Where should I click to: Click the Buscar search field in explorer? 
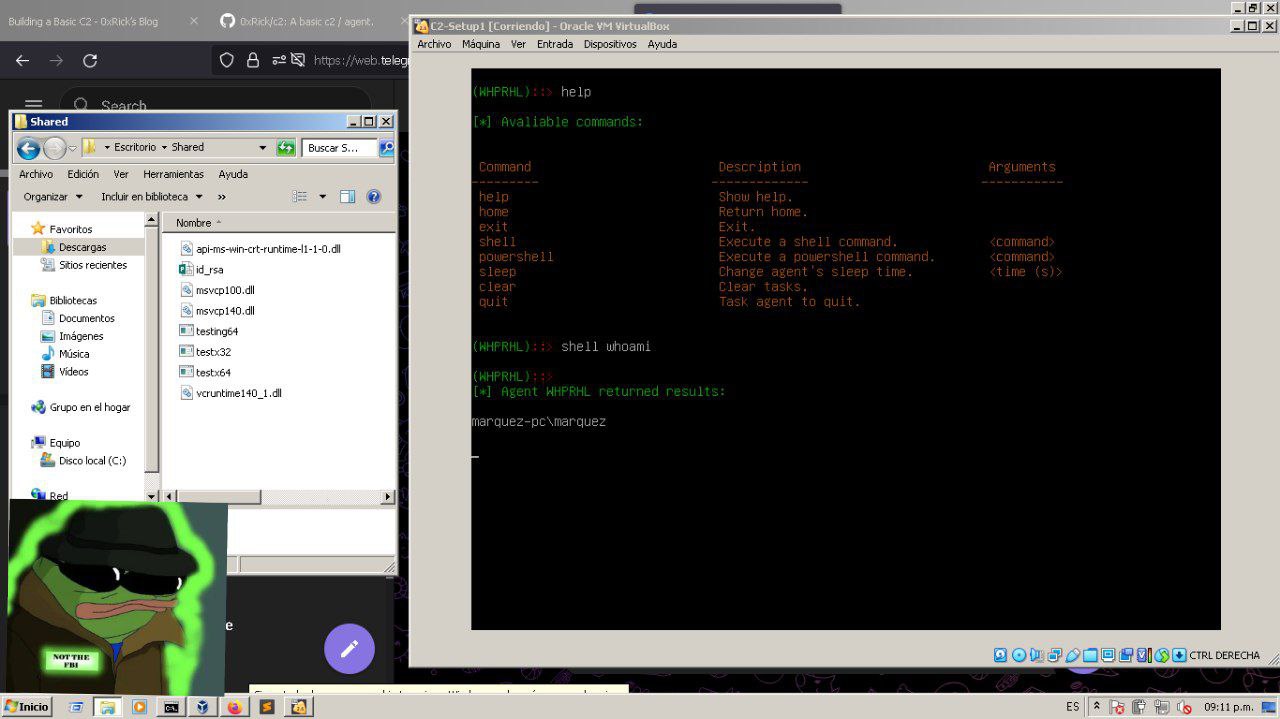tap(340, 148)
